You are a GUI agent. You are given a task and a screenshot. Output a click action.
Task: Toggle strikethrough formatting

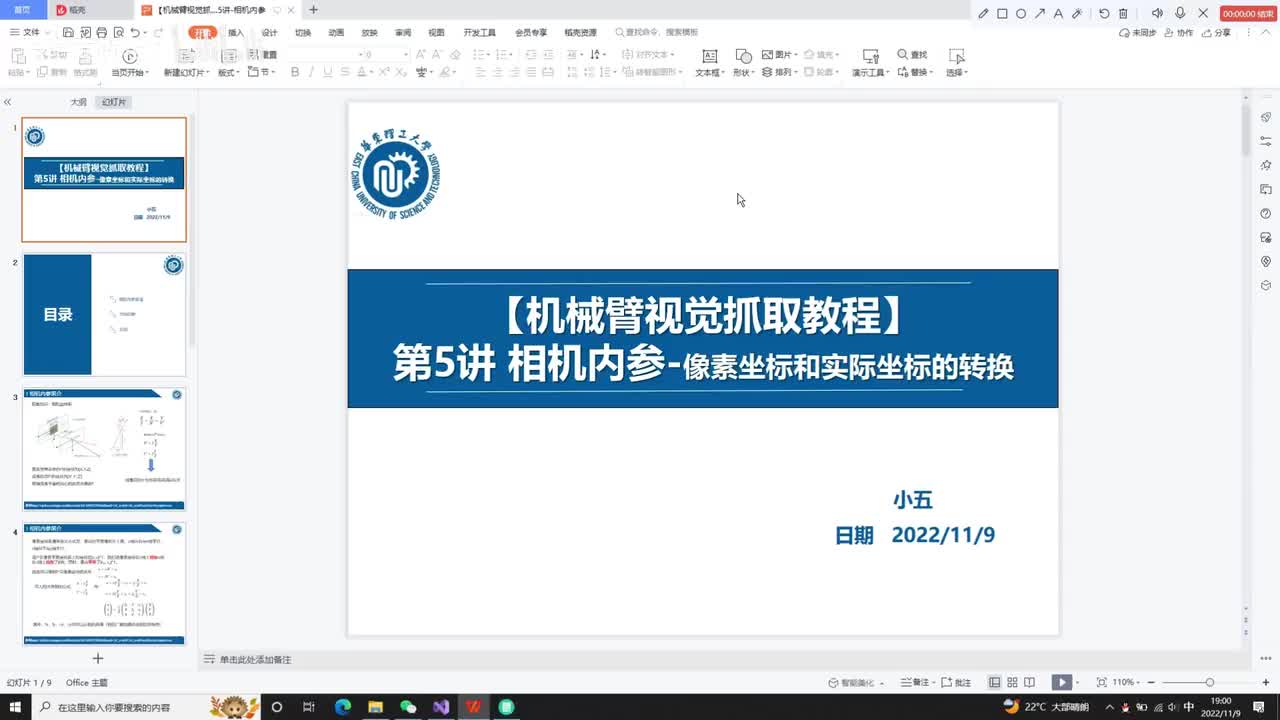(345, 72)
